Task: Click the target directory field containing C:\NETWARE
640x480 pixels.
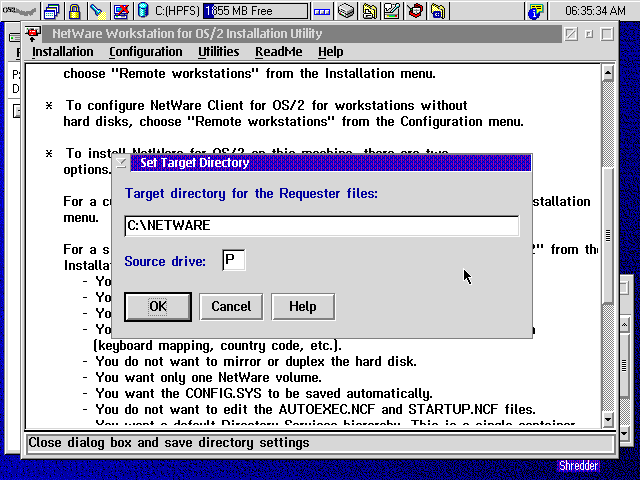Action: (322, 226)
